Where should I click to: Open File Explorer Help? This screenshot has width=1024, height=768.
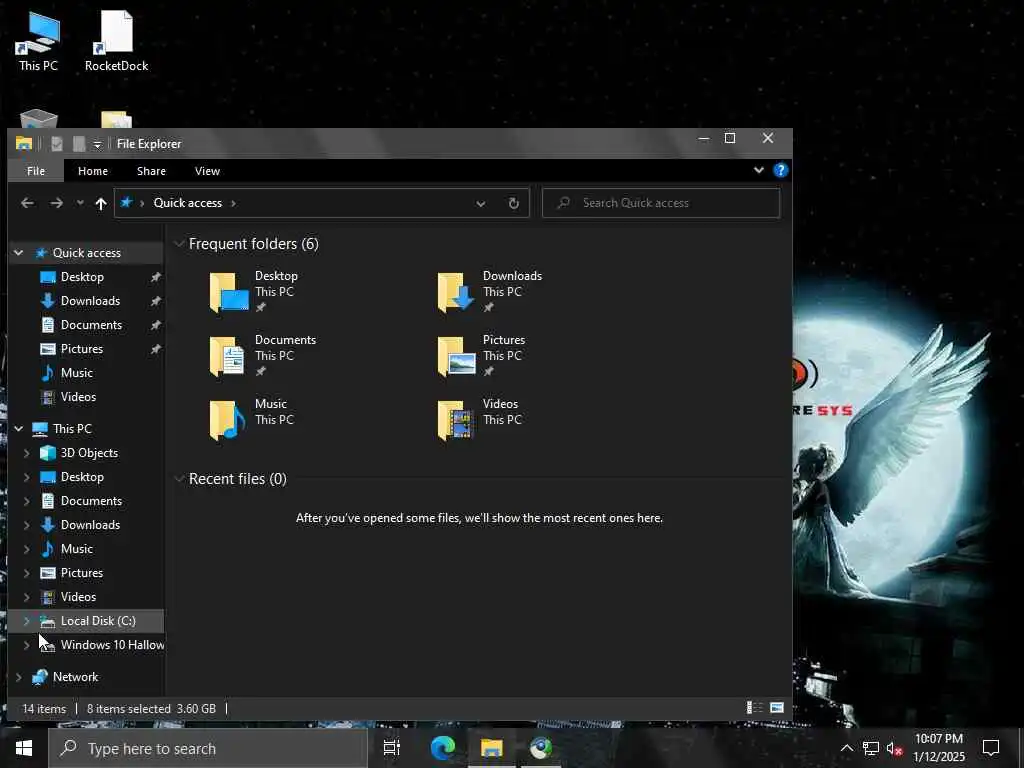(x=780, y=170)
